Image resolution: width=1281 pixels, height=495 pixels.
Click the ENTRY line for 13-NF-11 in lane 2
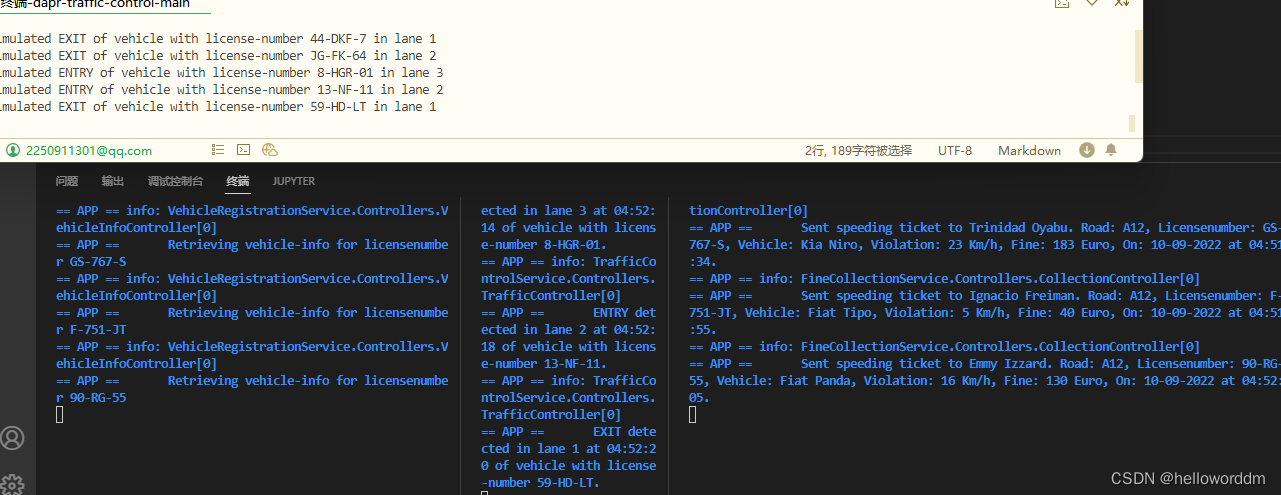pyautogui.click(x=221, y=89)
